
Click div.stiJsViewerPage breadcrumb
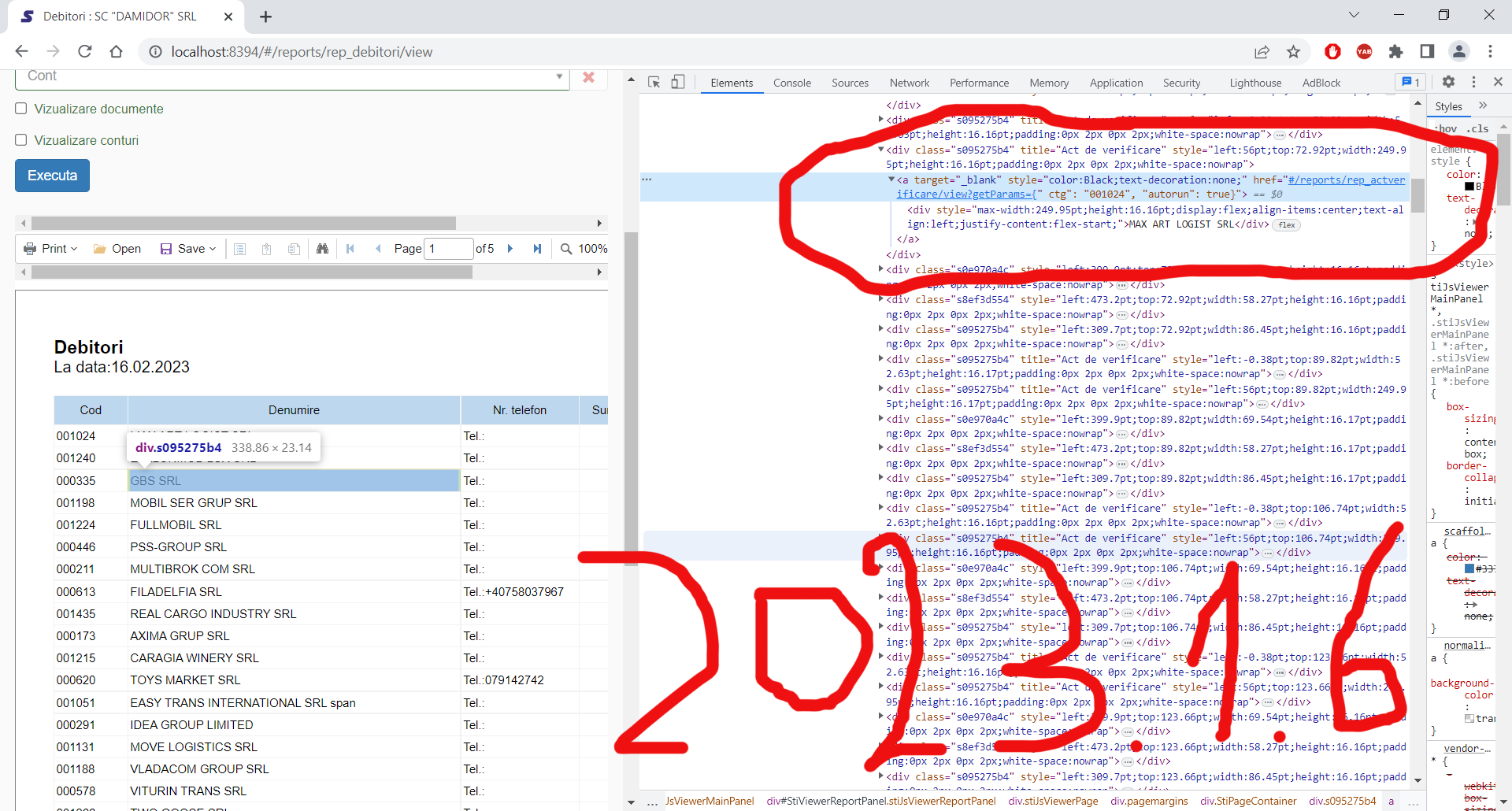coord(1053,802)
